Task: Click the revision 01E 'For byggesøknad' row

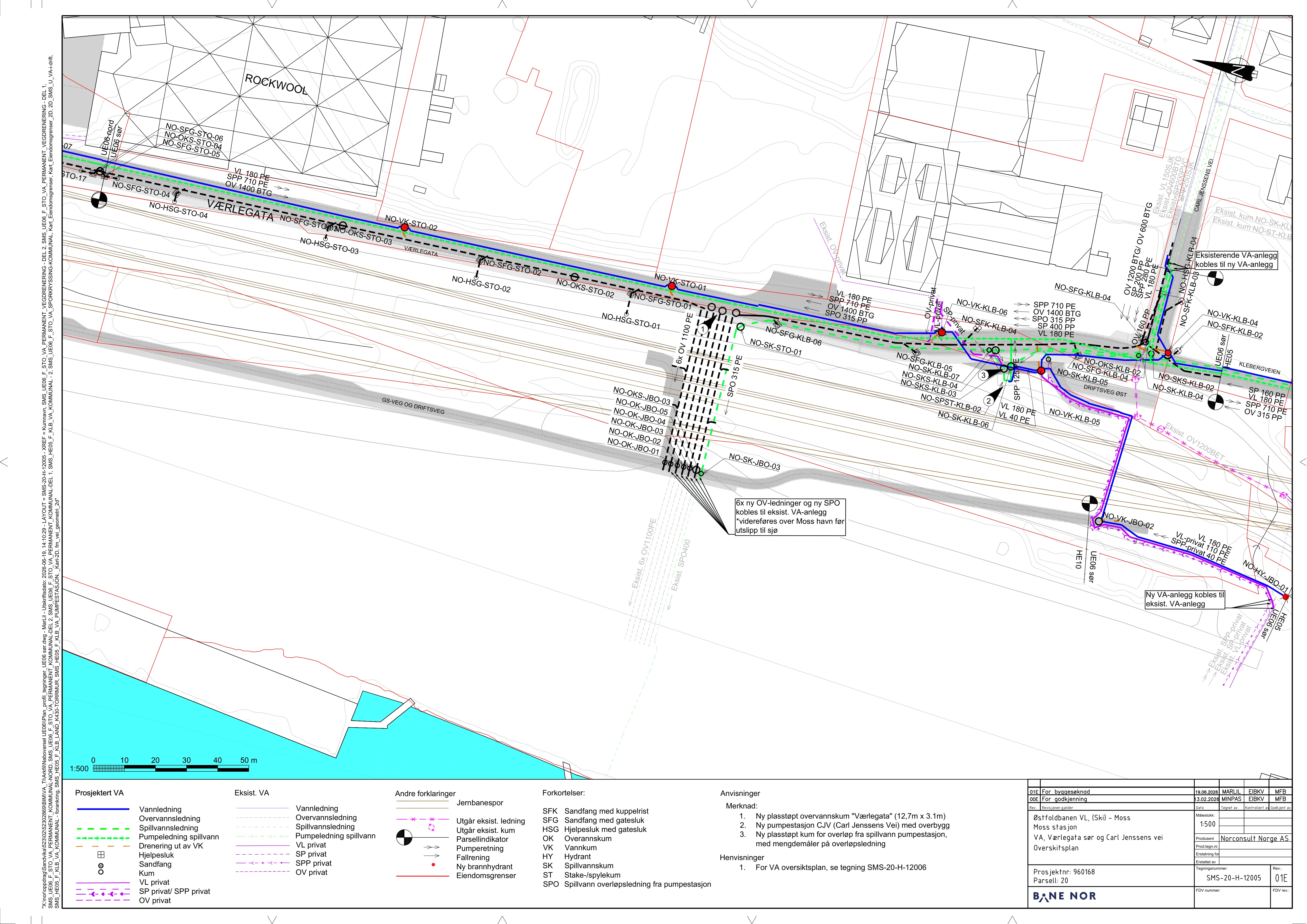Action: pos(1160,791)
